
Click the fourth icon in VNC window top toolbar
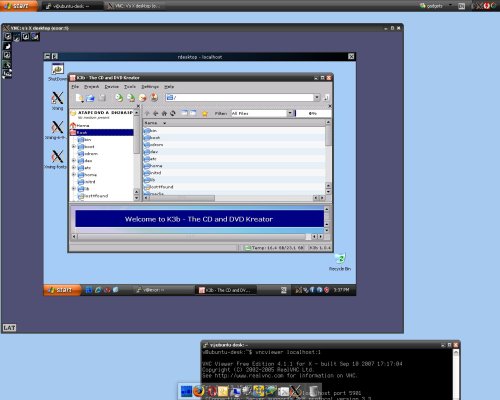(x=35, y=36)
